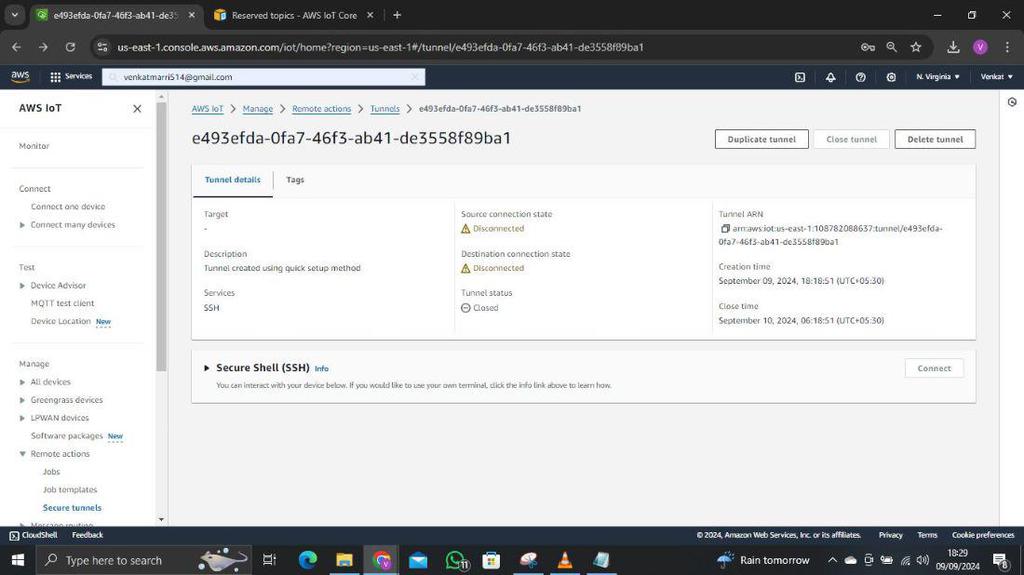The width and height of the screenshot is (1024, 575).
Task: Click the Windows taskbar search box
Action: pos(145,560)
